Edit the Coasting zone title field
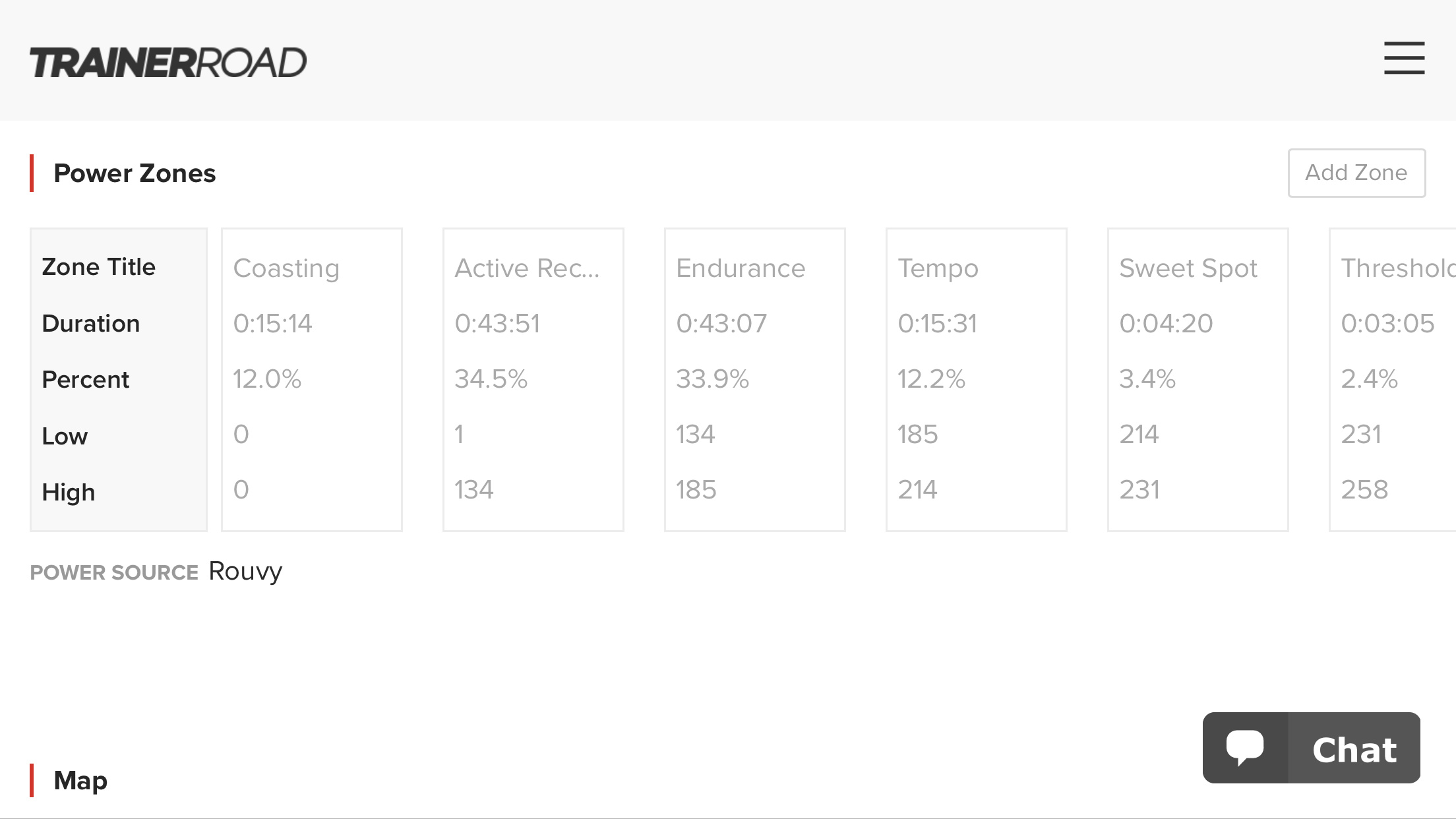 [312, 268]
